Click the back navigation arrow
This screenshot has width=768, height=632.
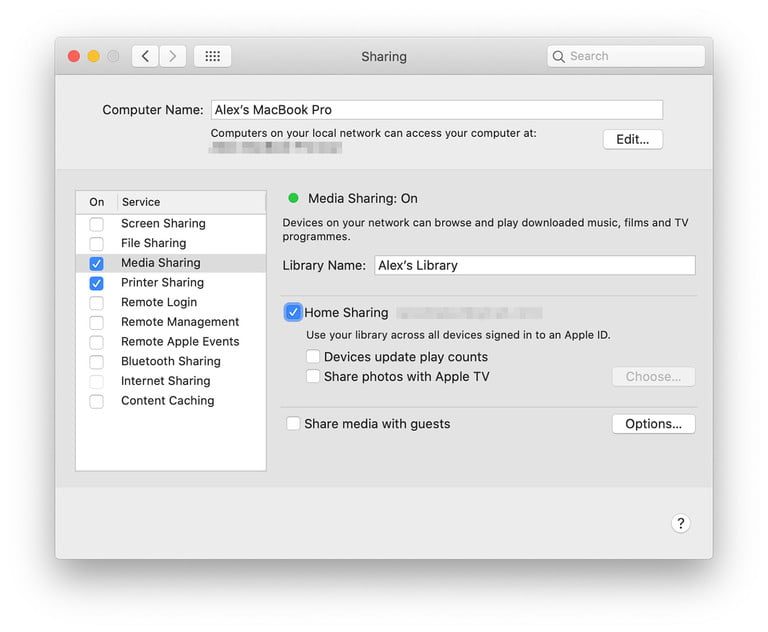[x=145, y=57]
